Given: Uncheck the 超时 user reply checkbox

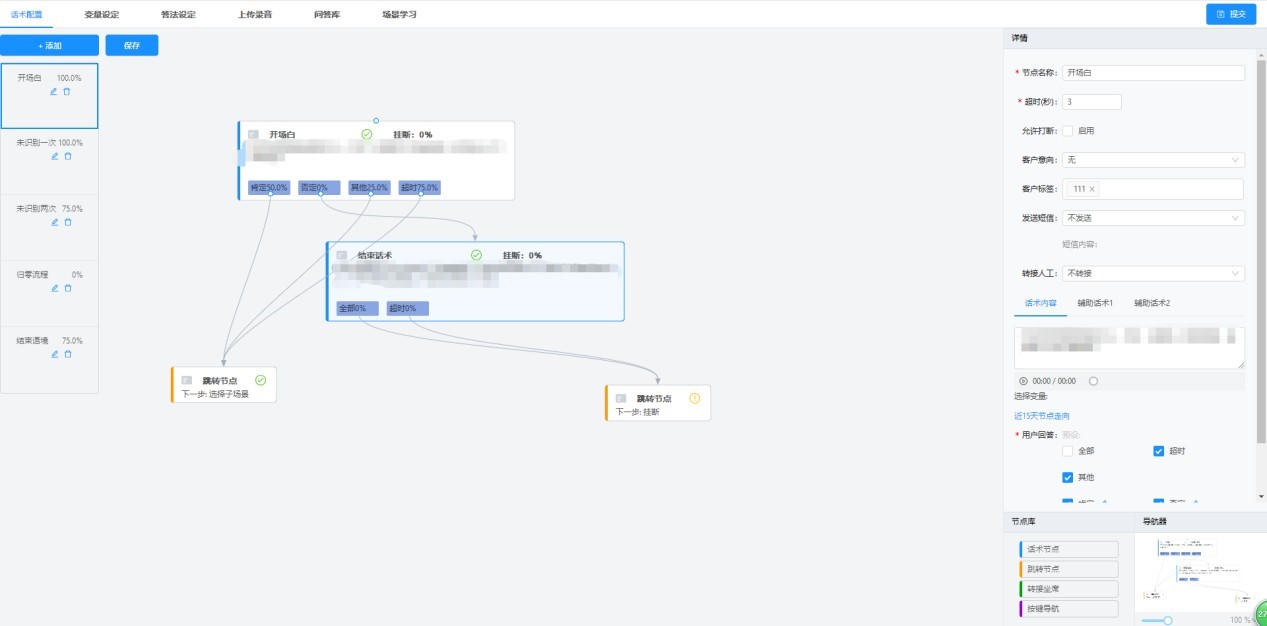Looking at the screenshot, I should click(1159, 452).
